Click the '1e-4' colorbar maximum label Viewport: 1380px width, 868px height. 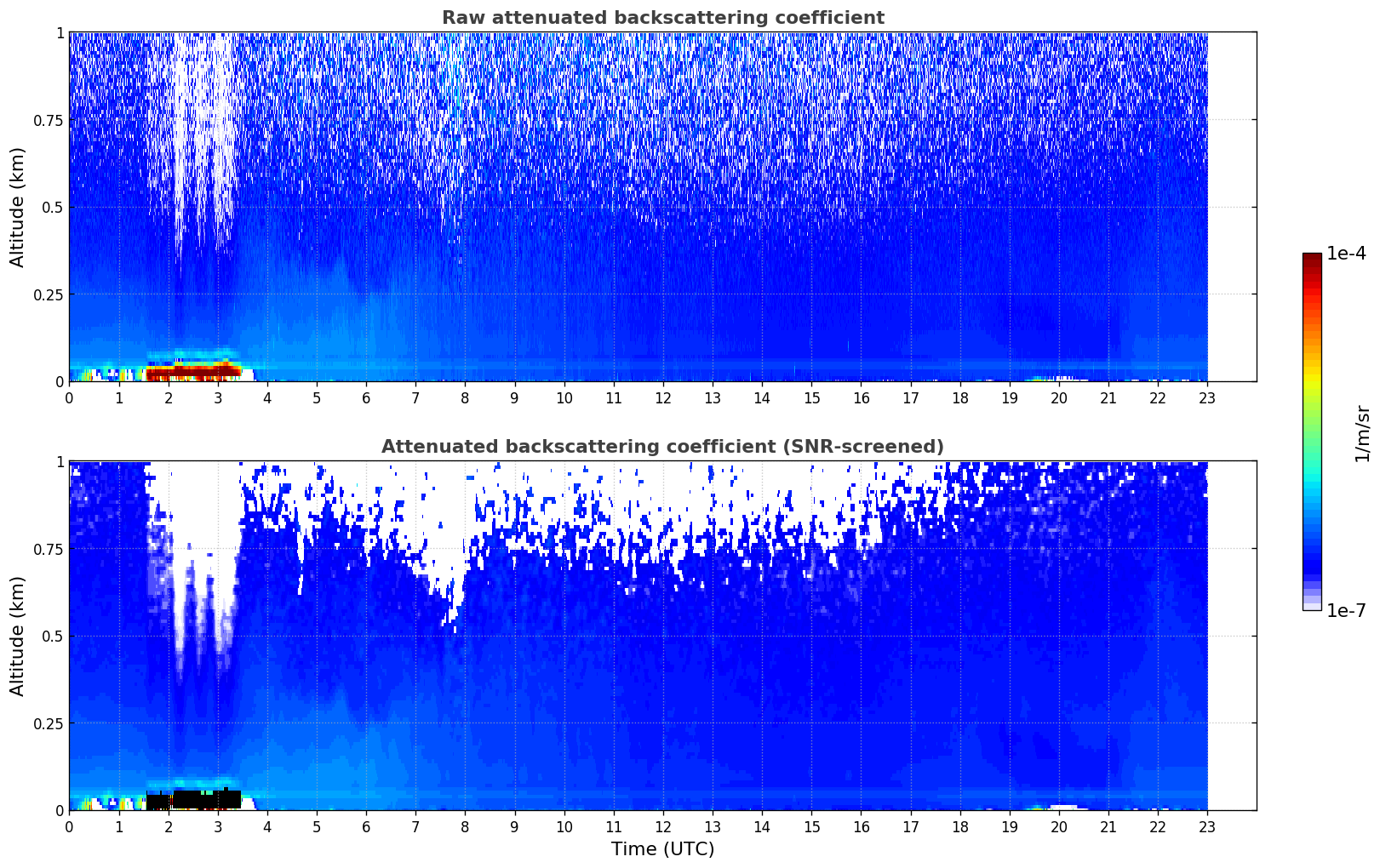click(x=1346, y=254)
